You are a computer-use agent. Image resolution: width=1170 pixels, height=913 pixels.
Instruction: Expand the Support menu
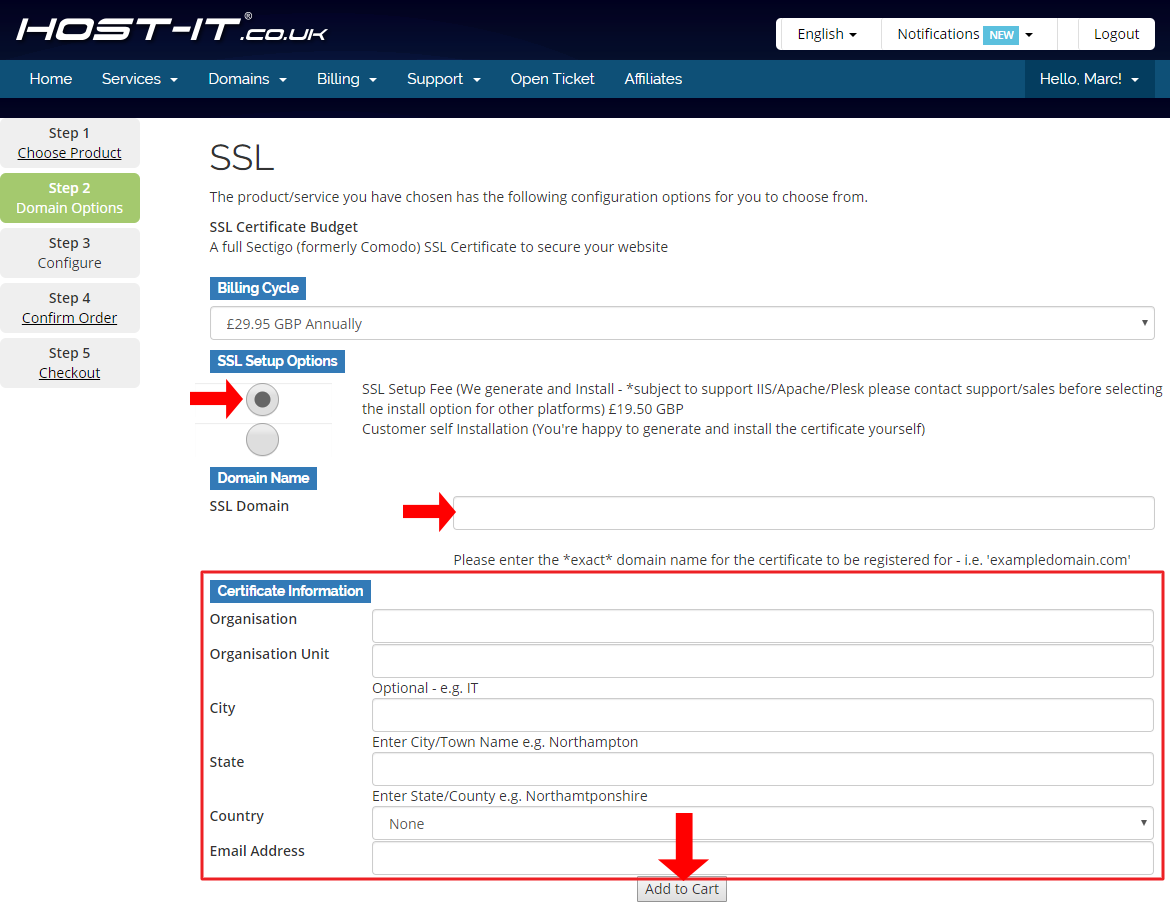pyautogui.click(x=443, y=79)
